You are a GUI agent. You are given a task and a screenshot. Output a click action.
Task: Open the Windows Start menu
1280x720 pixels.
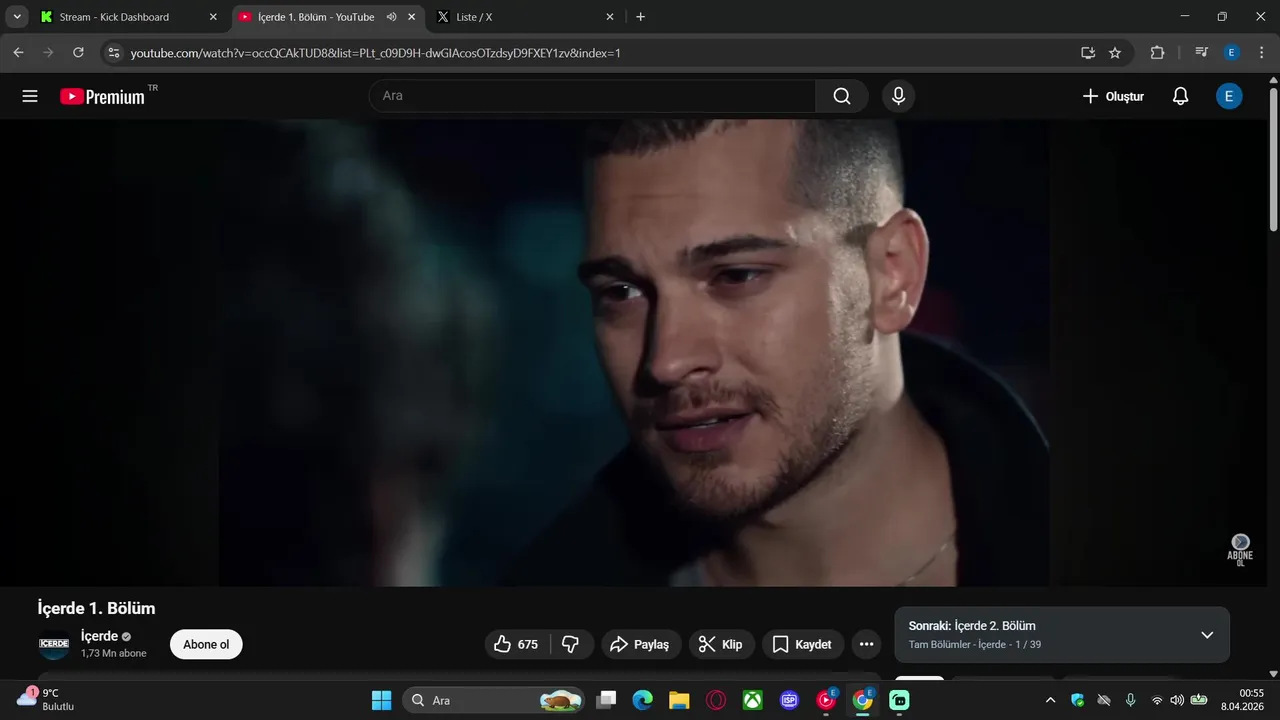382,700
